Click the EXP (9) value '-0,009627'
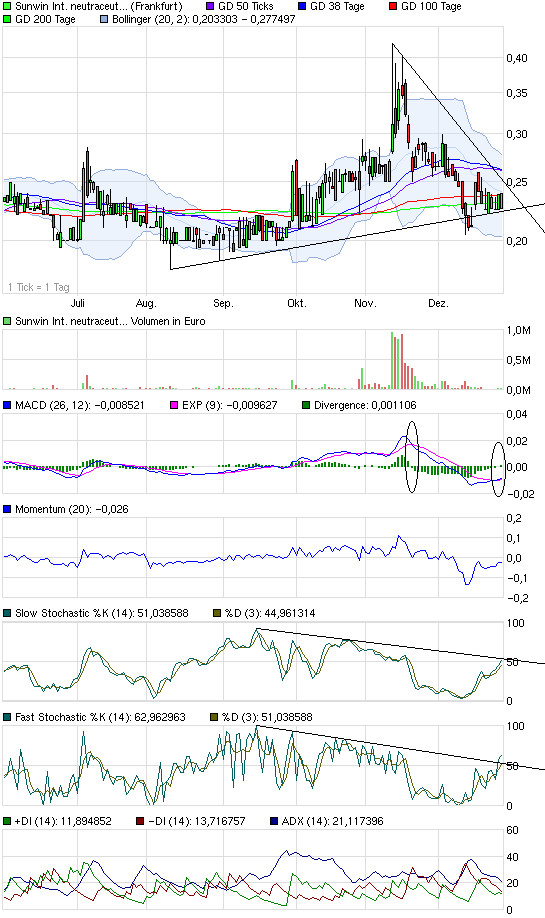 [x=253, y=405]
